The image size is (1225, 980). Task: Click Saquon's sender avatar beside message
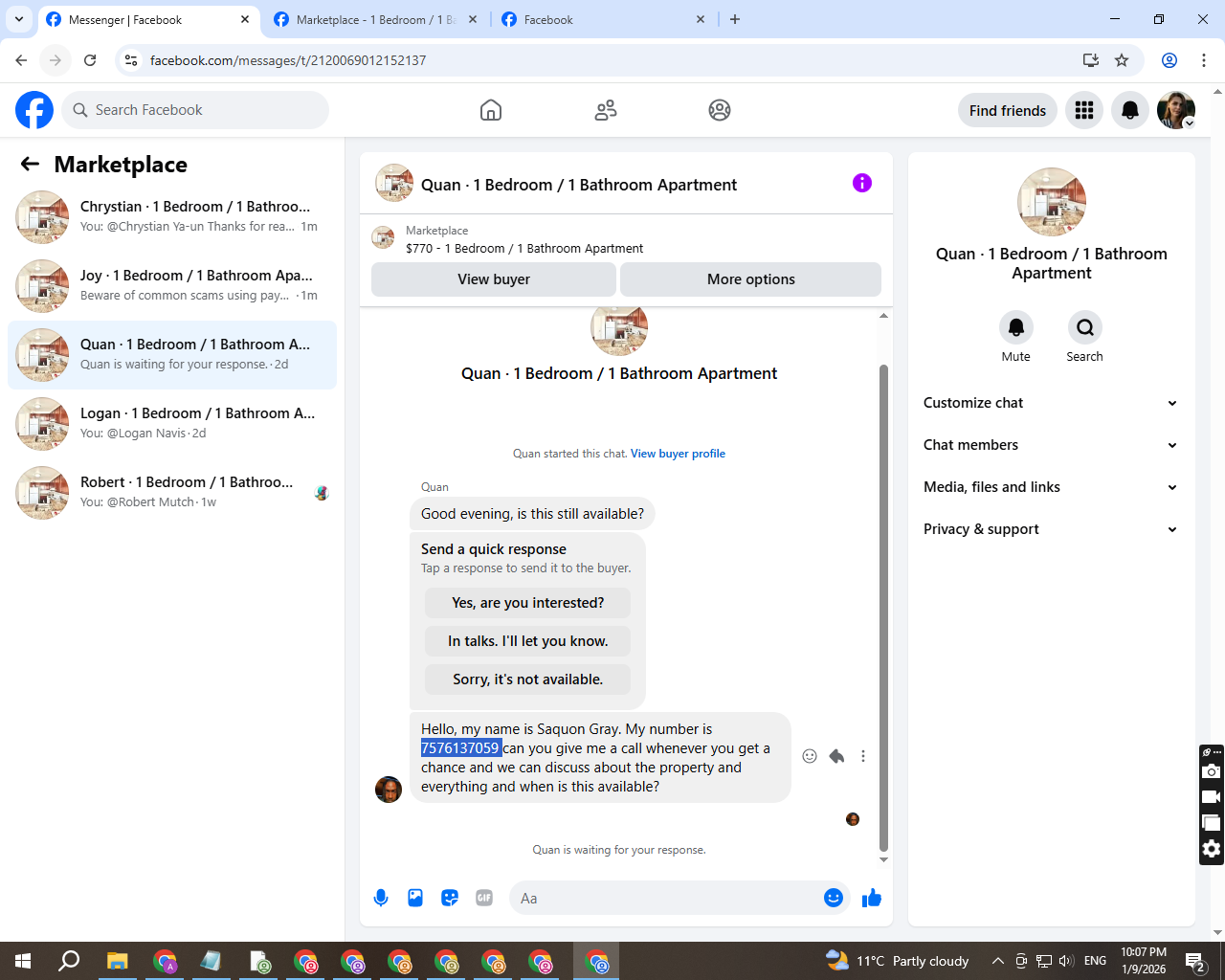tap(389, 790)
